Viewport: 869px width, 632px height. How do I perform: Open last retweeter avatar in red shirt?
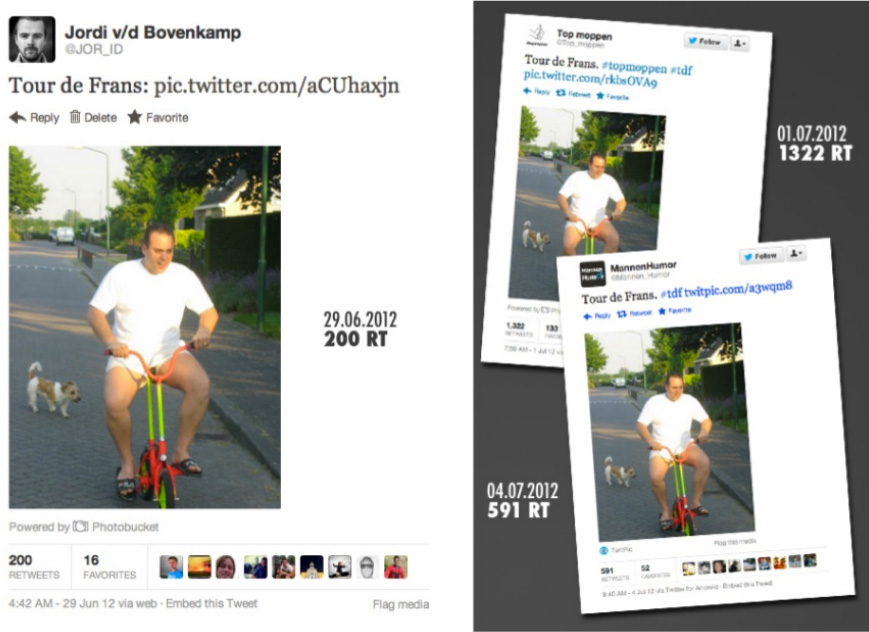click(x=396, y=567)
